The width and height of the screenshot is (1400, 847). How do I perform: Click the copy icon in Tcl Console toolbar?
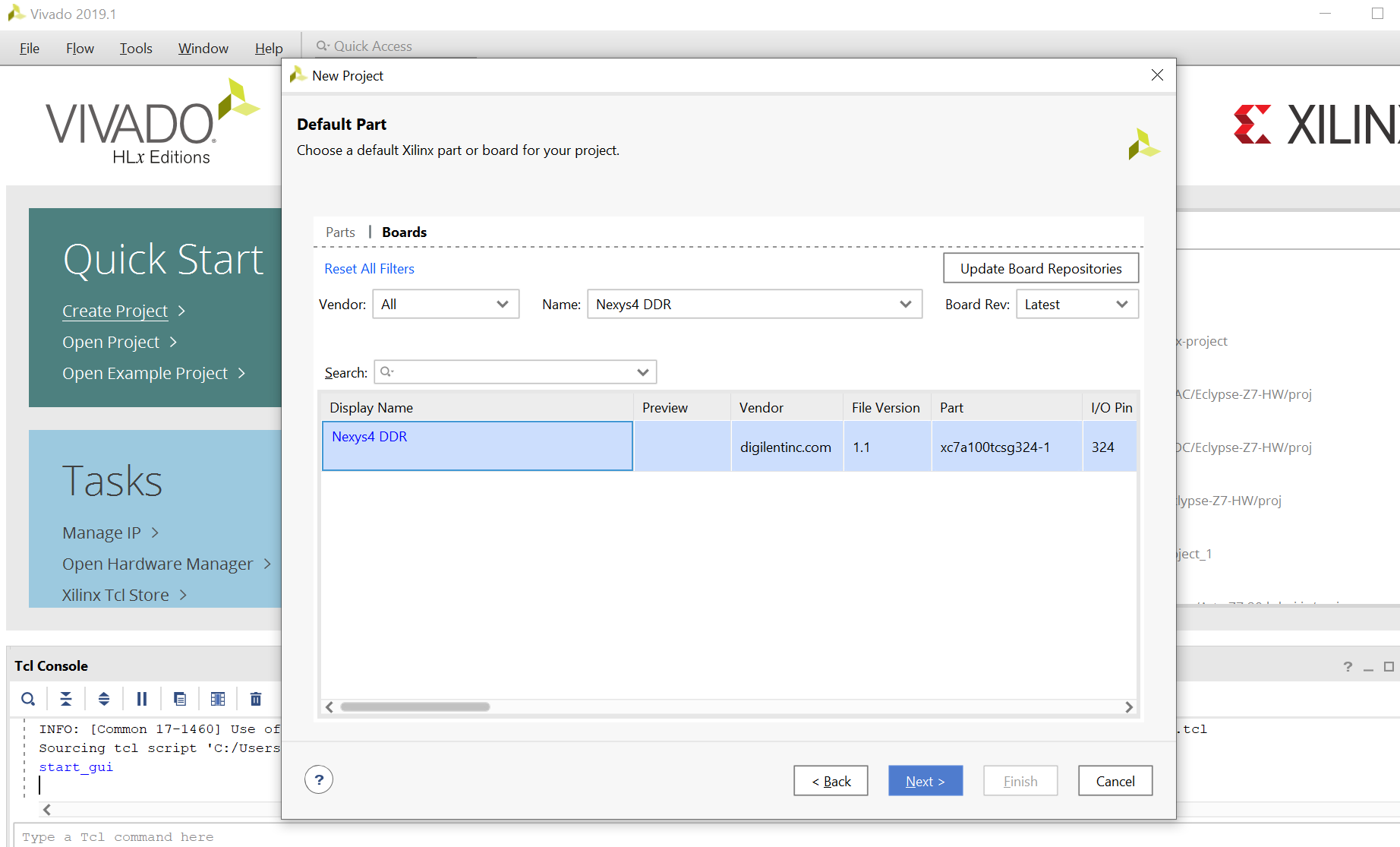[180, 699]
